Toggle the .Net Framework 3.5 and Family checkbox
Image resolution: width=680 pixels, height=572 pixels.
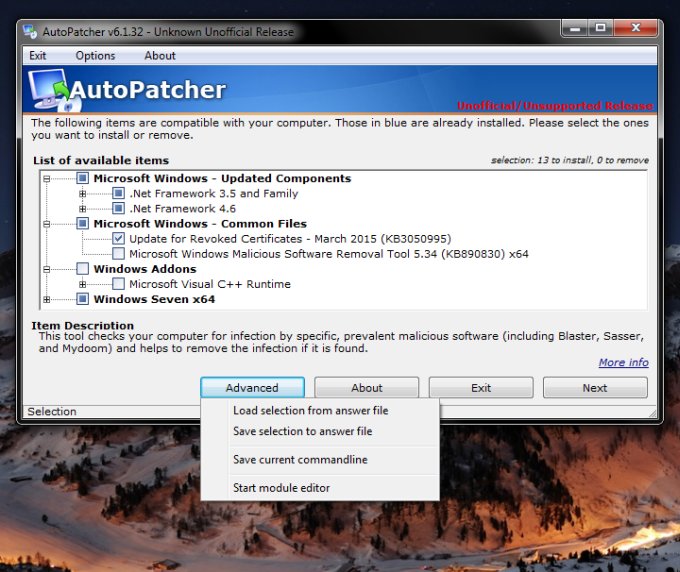pyautogui.click(x=118, y=194)
